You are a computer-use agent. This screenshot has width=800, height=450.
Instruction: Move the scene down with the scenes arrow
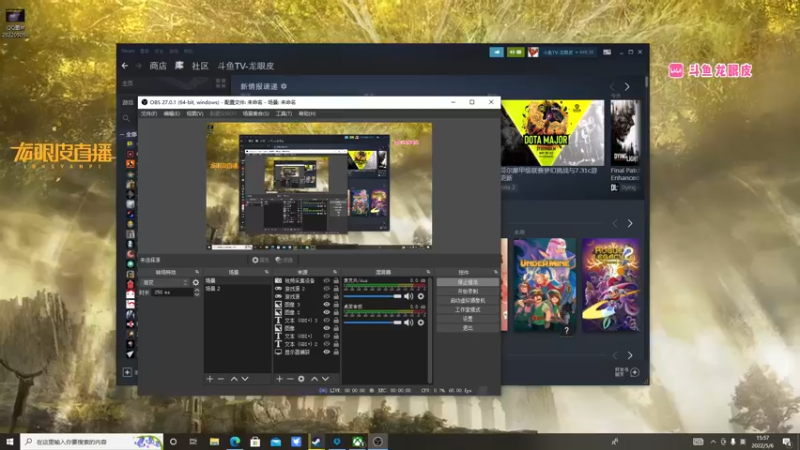click(x=245, y=379)
